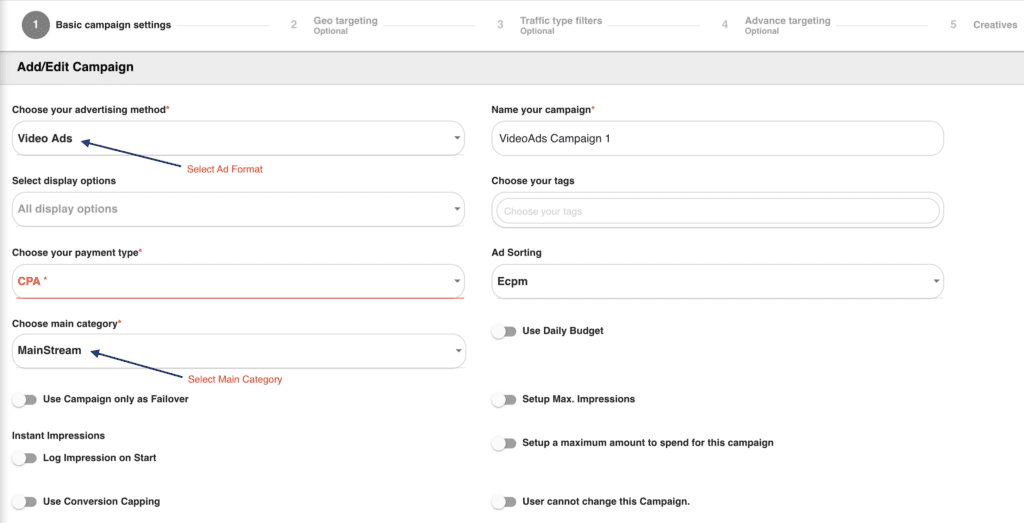This screenshot has height=523, width=1024.
Task: Enable Use Conversion Capping toggle
Action: (x=24, y=502)
